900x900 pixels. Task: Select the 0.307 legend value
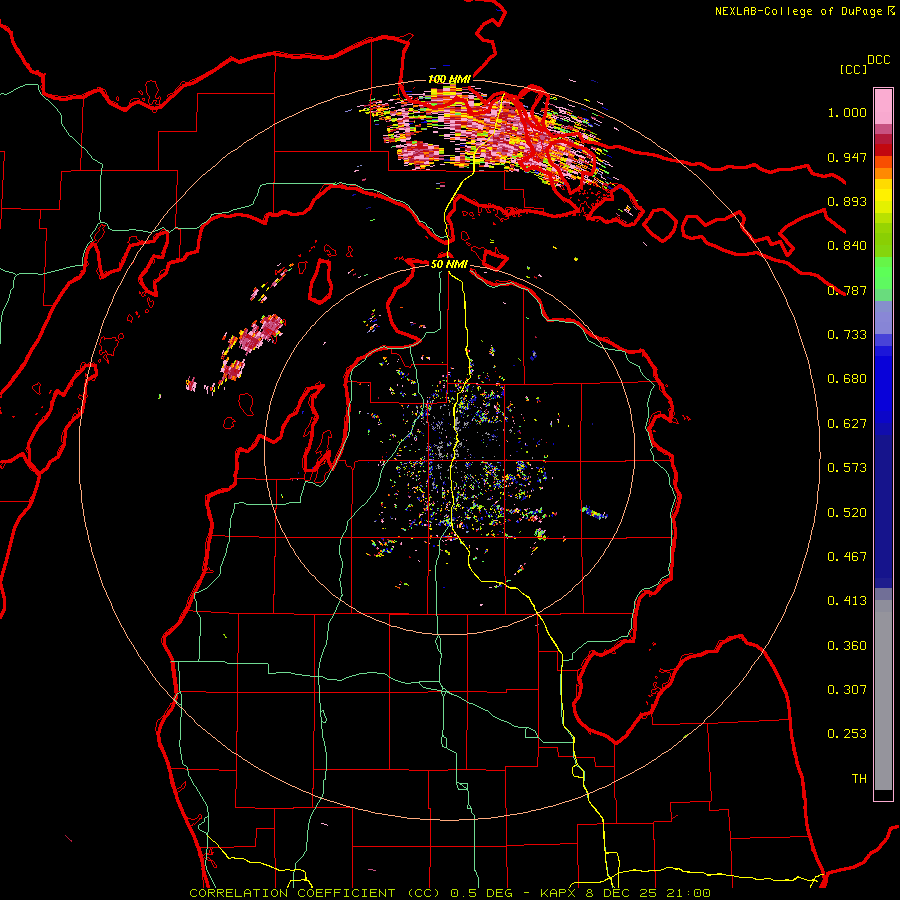(x=847, y=690)
